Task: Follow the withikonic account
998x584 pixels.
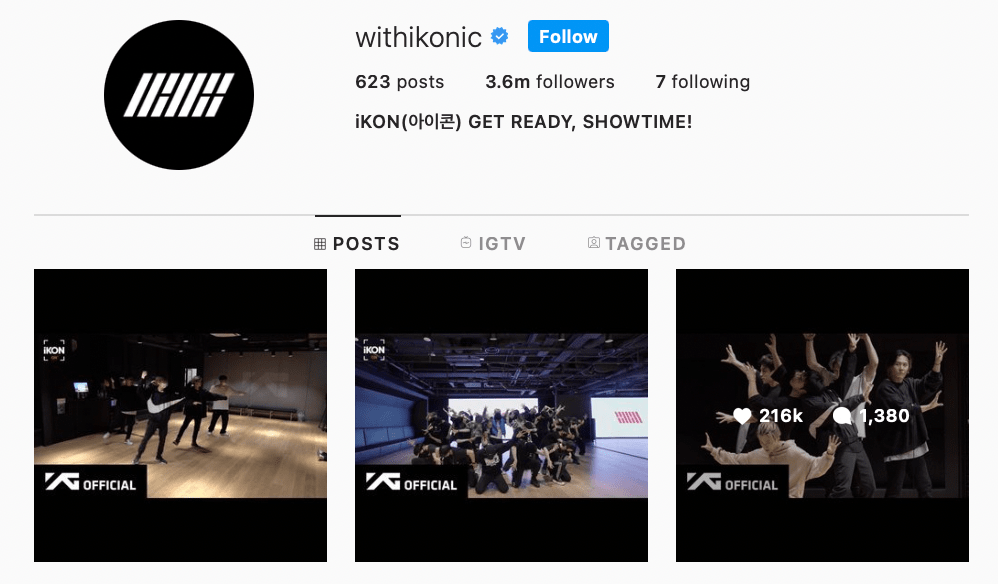Action: point(568,36)
